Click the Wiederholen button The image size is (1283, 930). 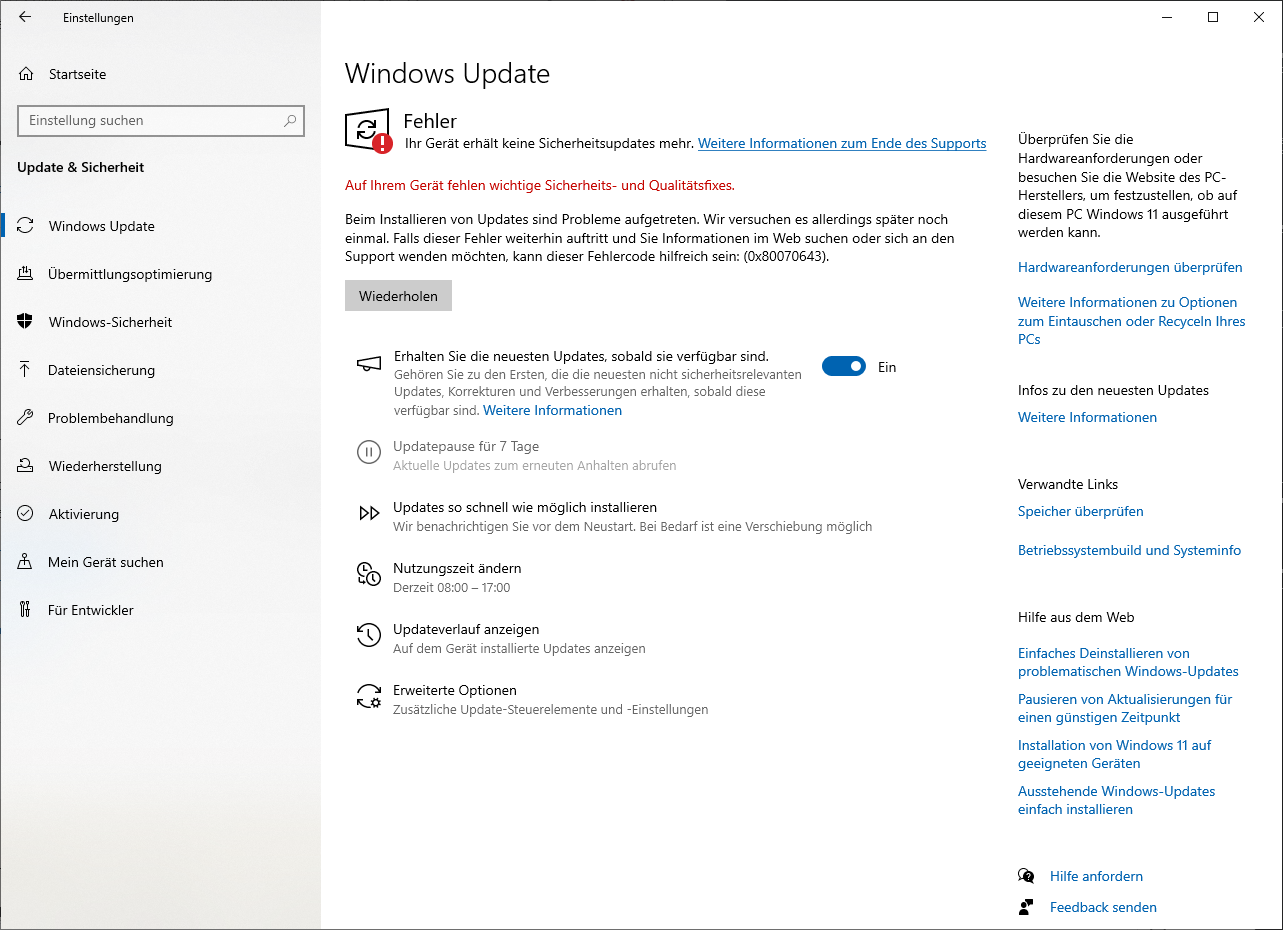pyautogui.click(x=398, y=296)
